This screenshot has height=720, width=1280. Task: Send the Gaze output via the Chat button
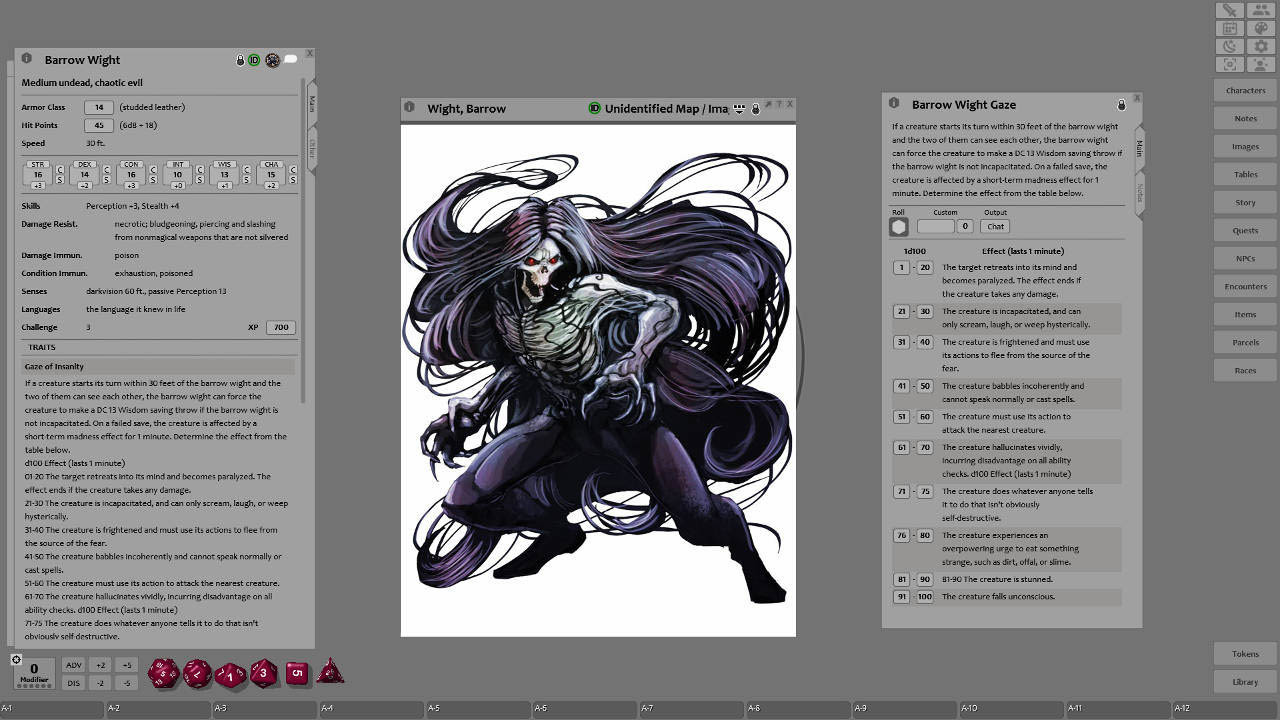(x=996, y=226)
